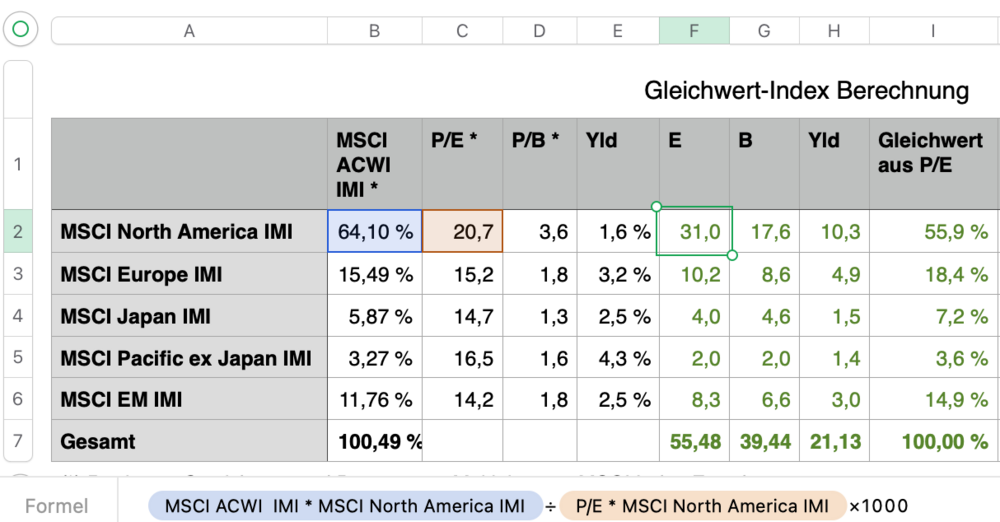Click the E total cell 55,48

click(x=694, y=441)
